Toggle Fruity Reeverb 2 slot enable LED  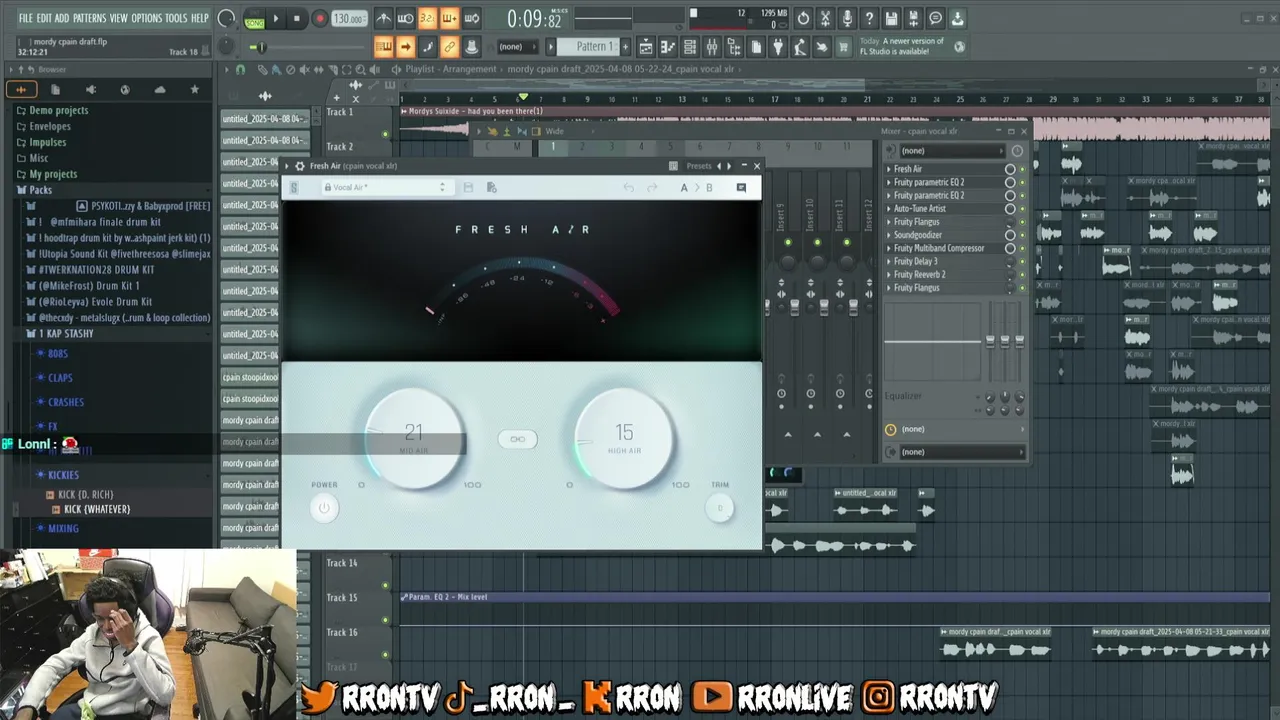[1022, 275]
